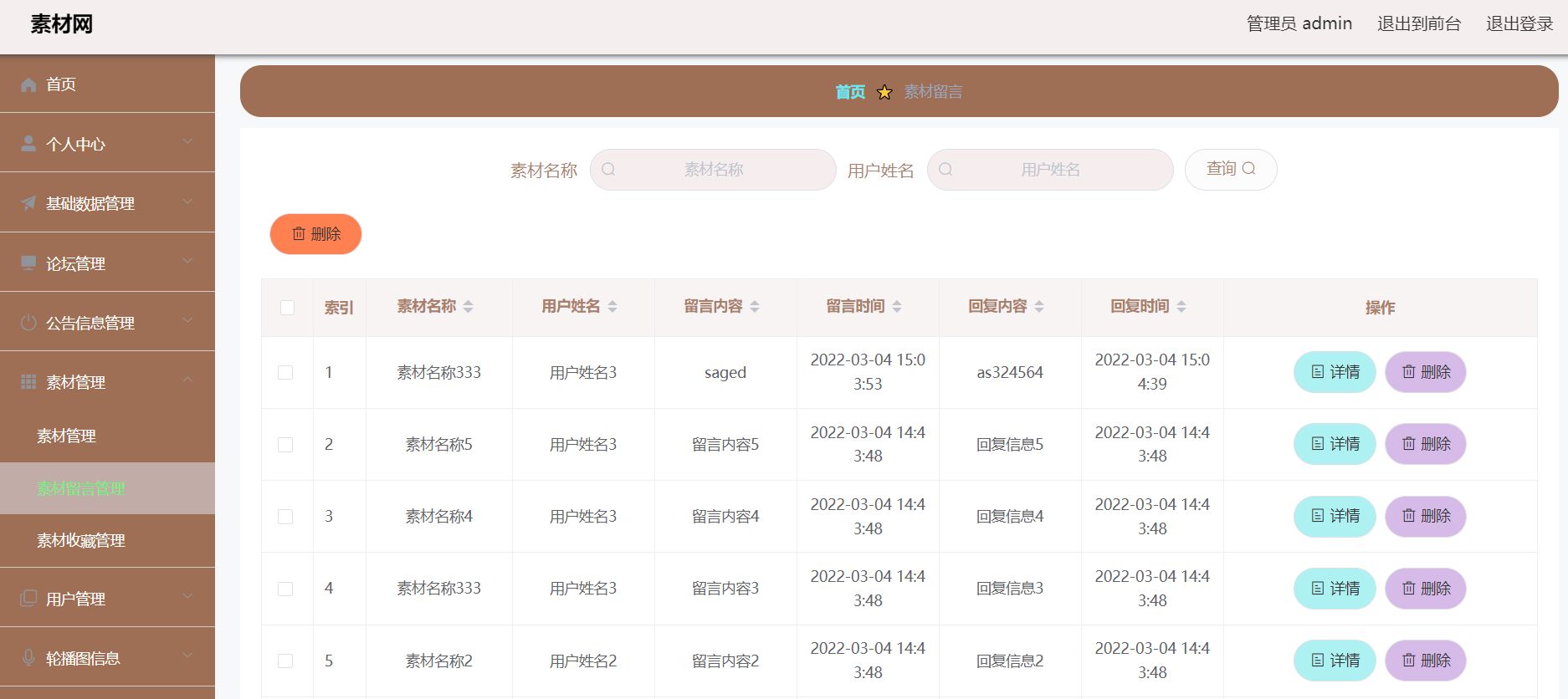
Task: Expand the 用户管理 menu chevron
Action: (x=187, y=596)
